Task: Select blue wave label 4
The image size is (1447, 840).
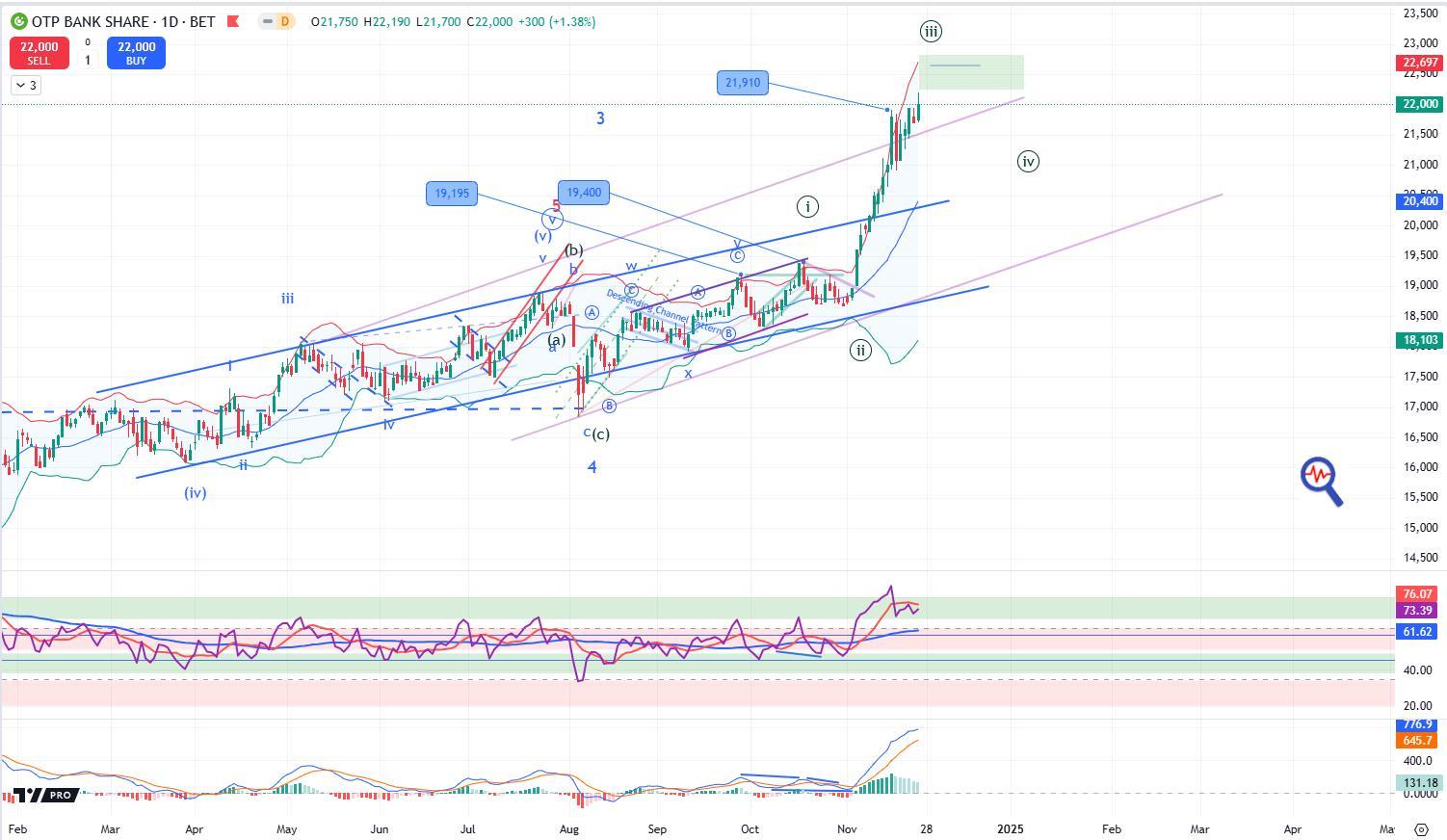Action: click(x=592, y=467)
